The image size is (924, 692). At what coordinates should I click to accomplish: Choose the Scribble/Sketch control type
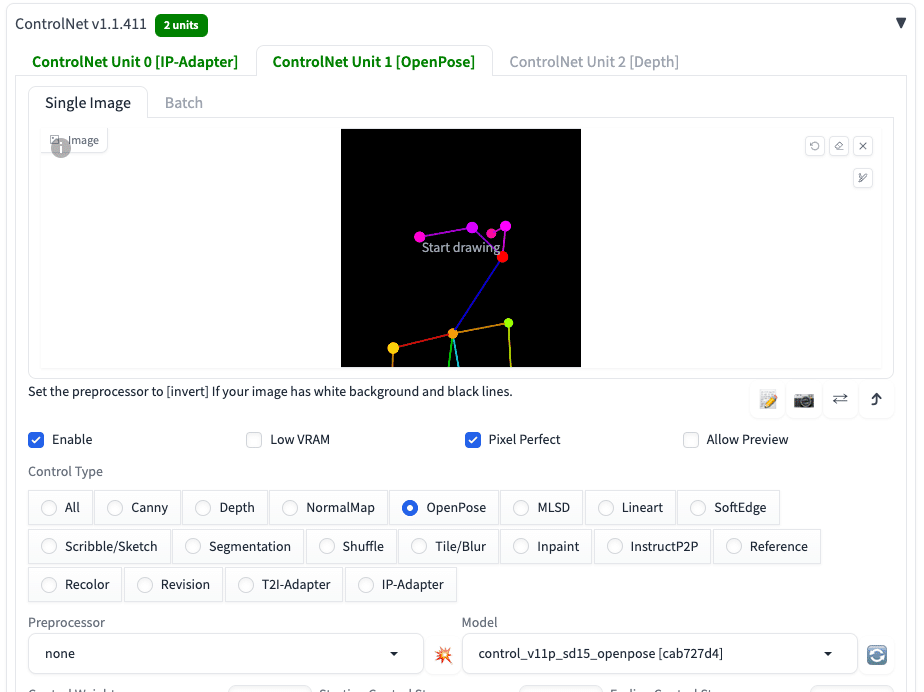coord(99,546)
